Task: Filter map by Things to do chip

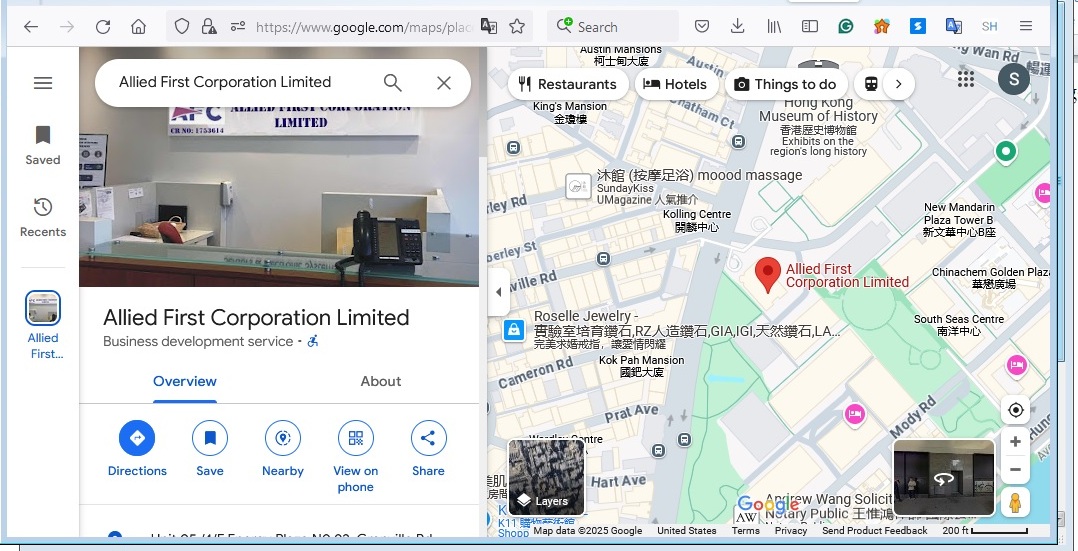Action: coord(786,84)
